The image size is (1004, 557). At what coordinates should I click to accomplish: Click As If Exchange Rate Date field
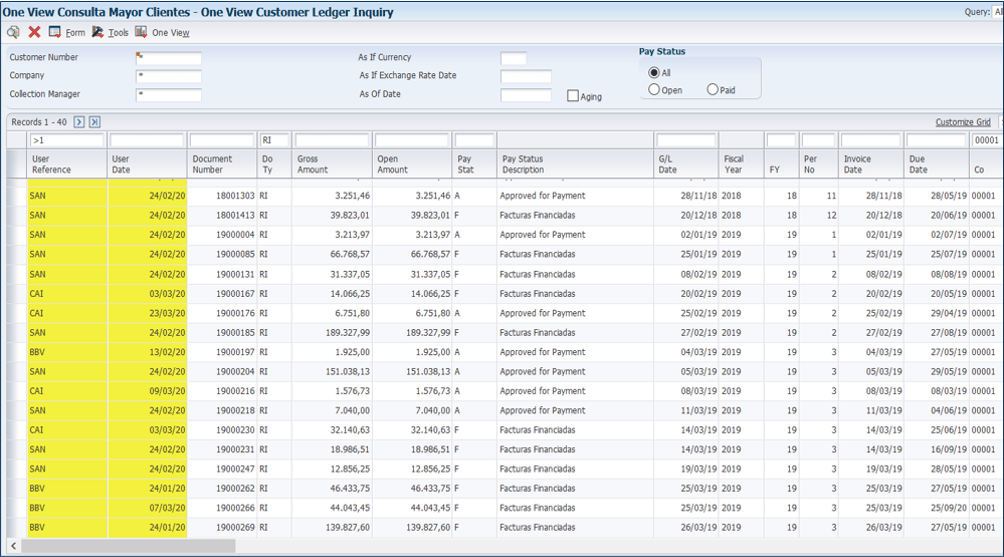(x=526, y=77)
